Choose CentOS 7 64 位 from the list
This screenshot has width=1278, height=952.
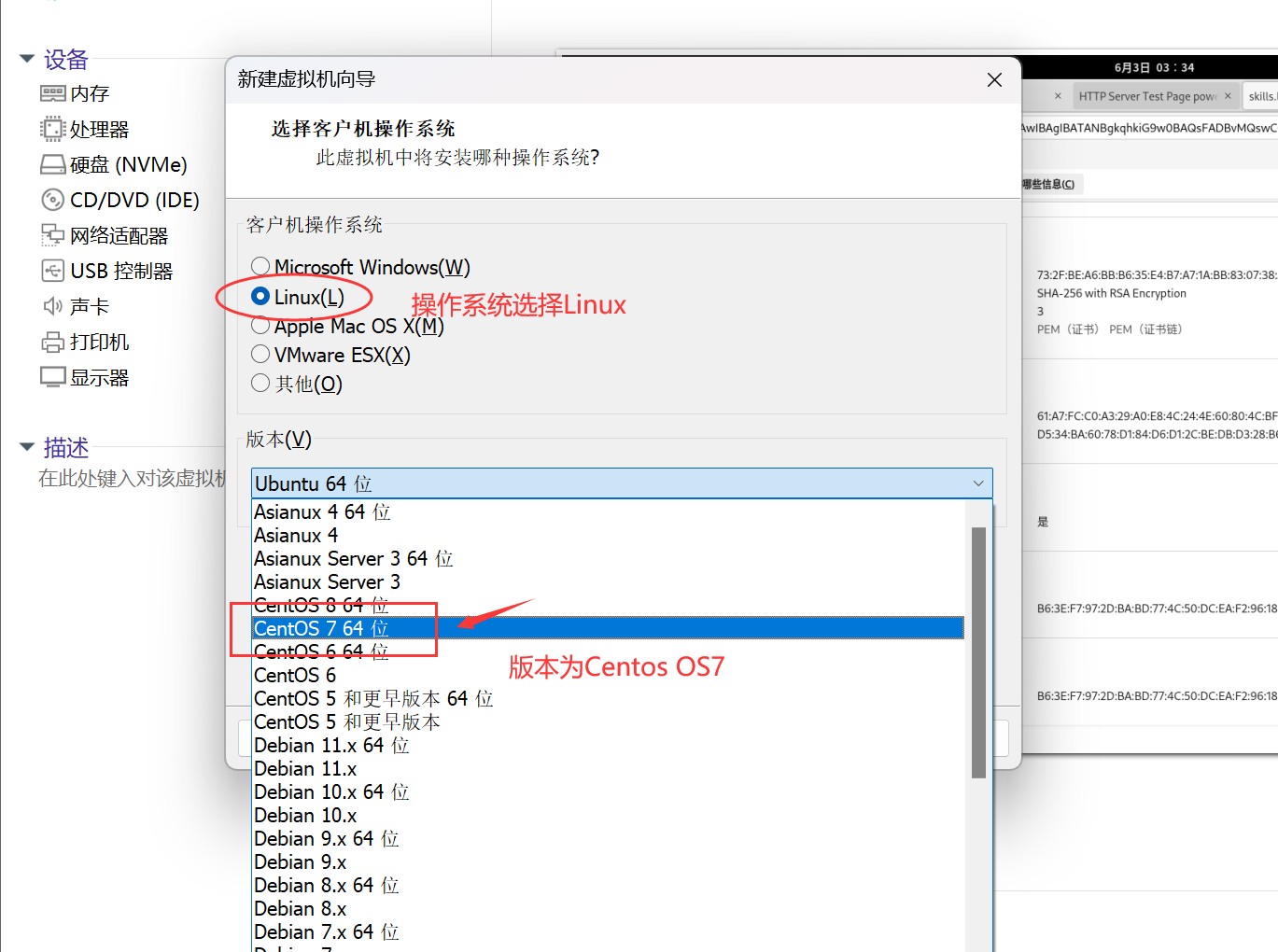click(609, 628)
